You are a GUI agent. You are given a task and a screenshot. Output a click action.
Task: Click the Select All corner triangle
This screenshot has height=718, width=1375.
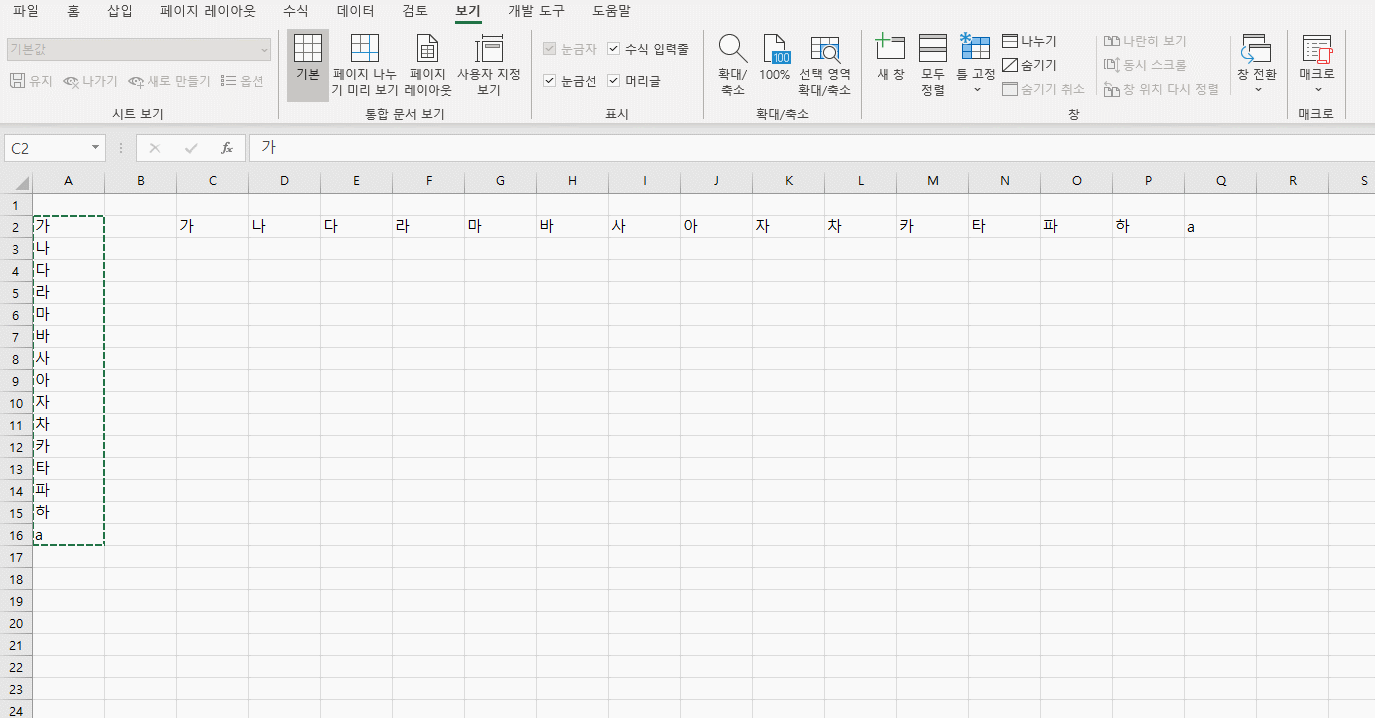pos(16,181)
